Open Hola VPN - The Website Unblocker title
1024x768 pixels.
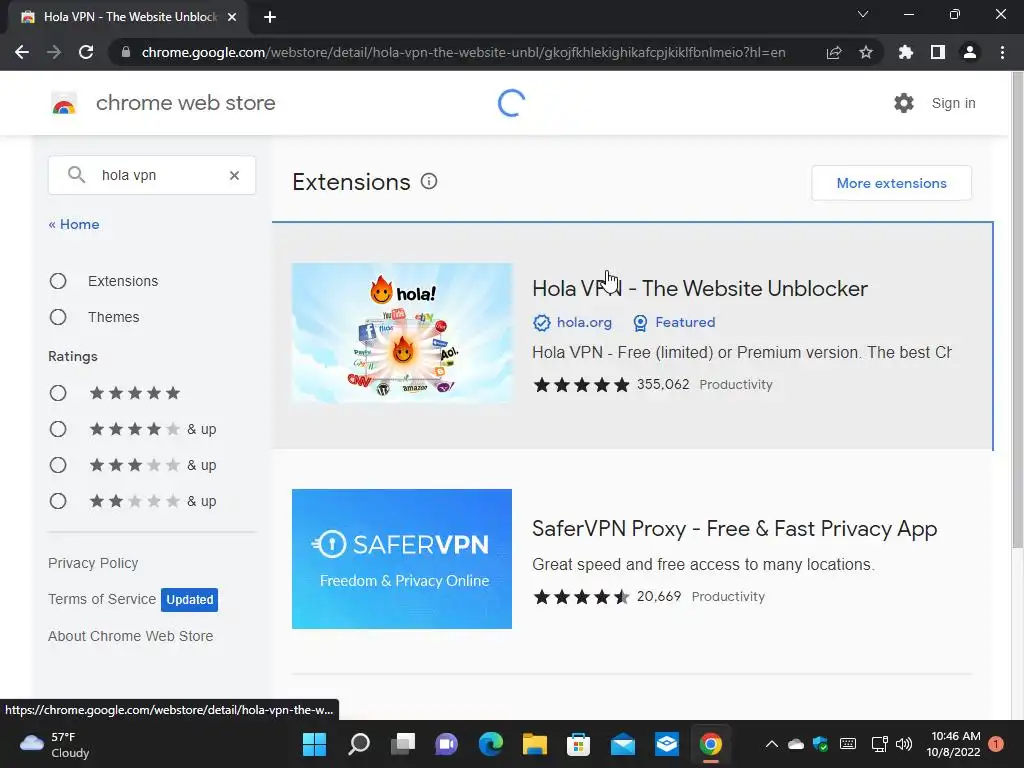[x=699, y=288]
